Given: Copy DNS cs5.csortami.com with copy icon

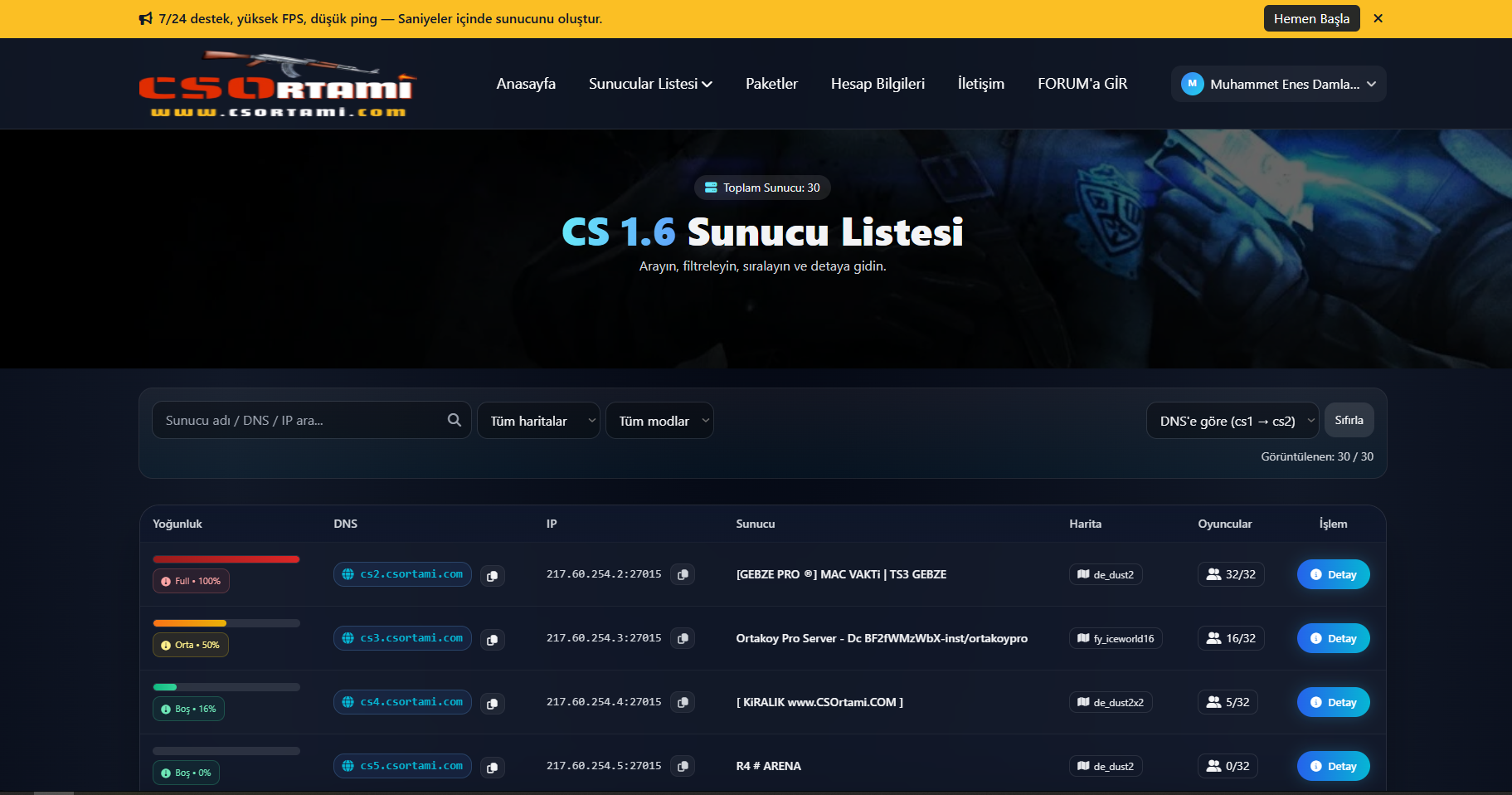Looking at the screenshot, I should point(492,767).
